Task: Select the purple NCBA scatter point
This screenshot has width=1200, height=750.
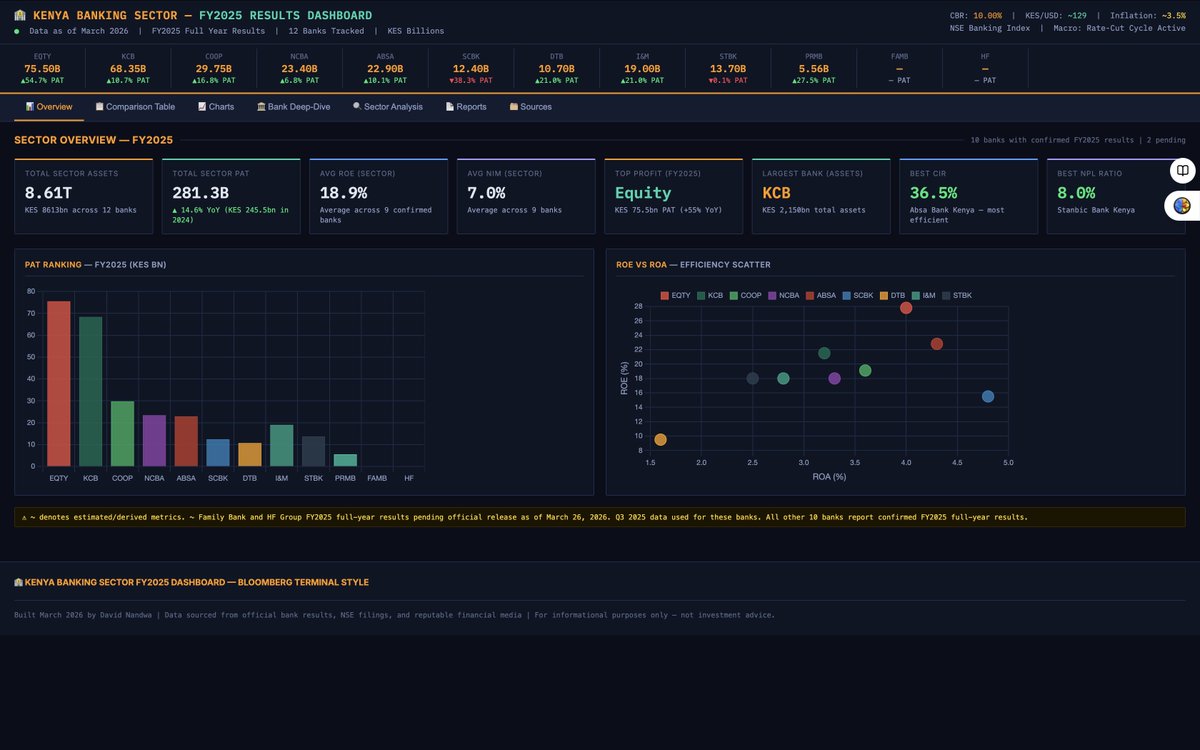Action: [834, 378]
